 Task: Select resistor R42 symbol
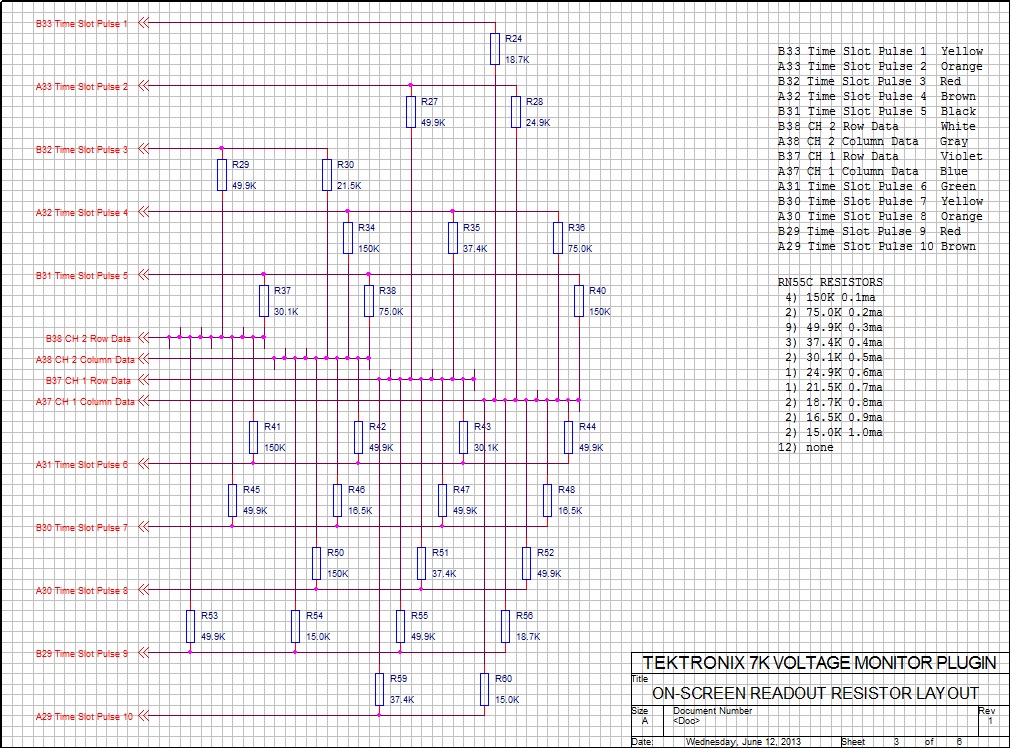pyautogui.click(x=358, y=438)
